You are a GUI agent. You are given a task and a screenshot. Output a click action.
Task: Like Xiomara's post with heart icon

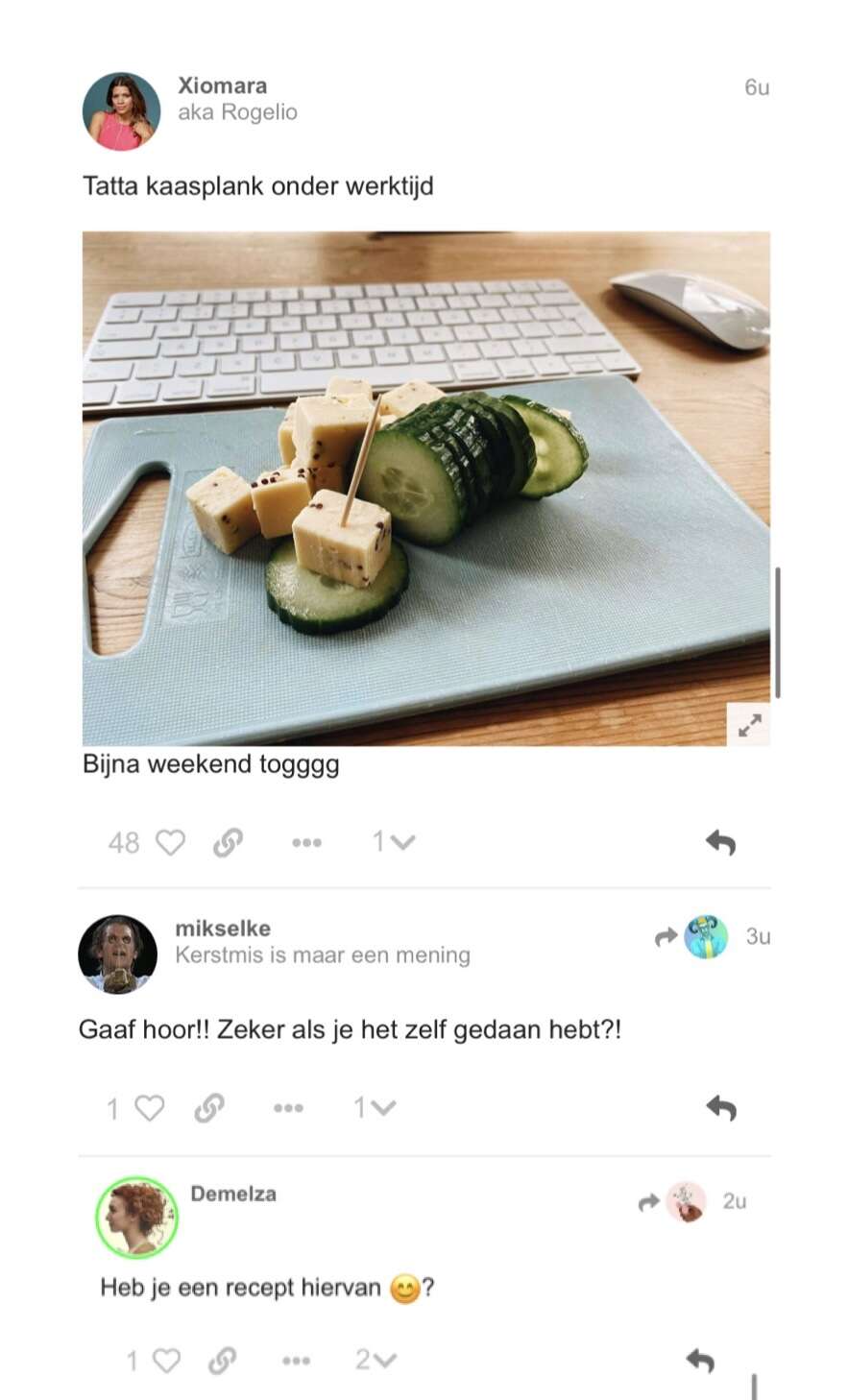click(x=170, y=843)
